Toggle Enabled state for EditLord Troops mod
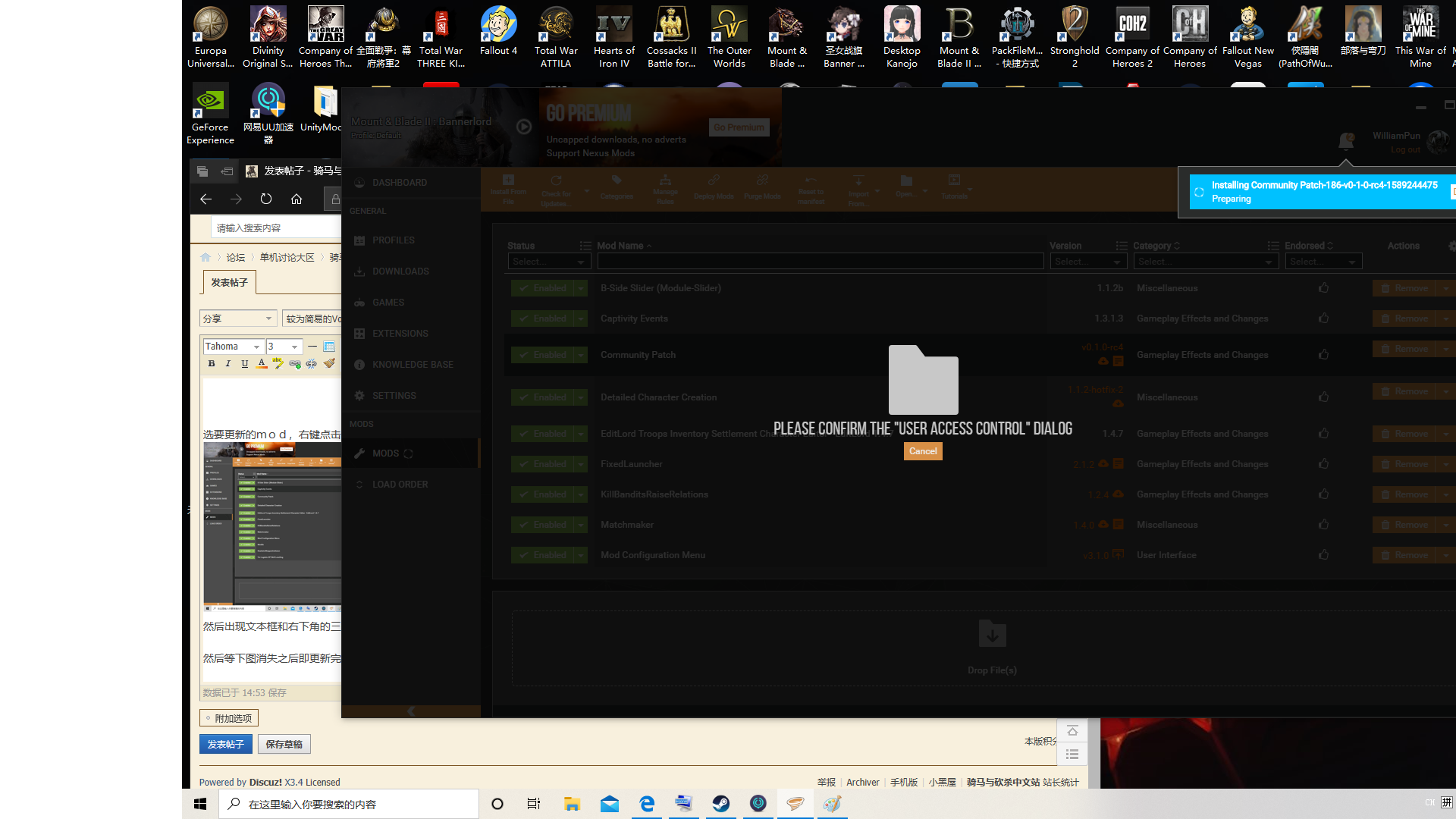 coord(543,434)
